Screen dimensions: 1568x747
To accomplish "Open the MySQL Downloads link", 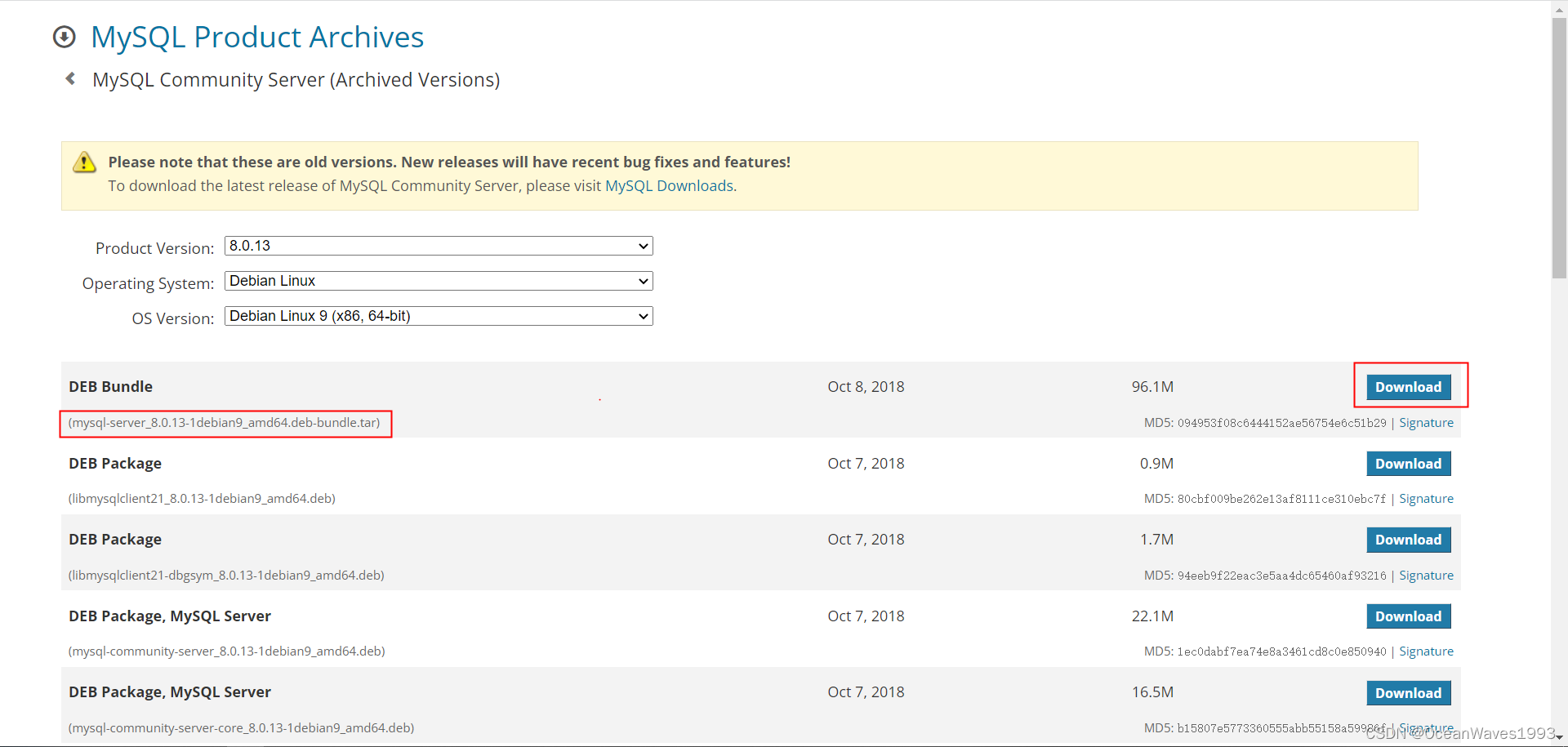I will pyautogui.click(x=669, y=186).
